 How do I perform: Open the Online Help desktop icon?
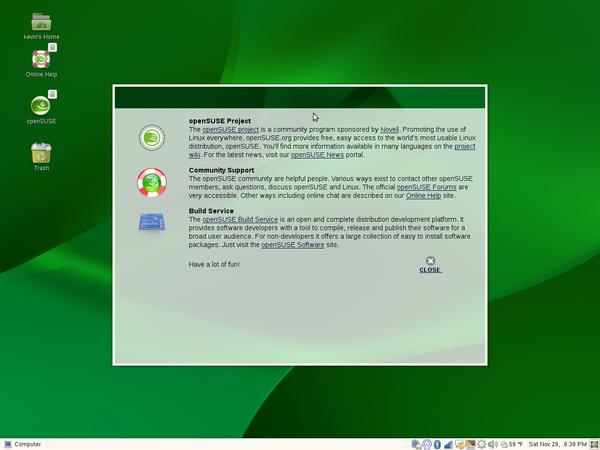pyautogui.click(x=41, y=64)
